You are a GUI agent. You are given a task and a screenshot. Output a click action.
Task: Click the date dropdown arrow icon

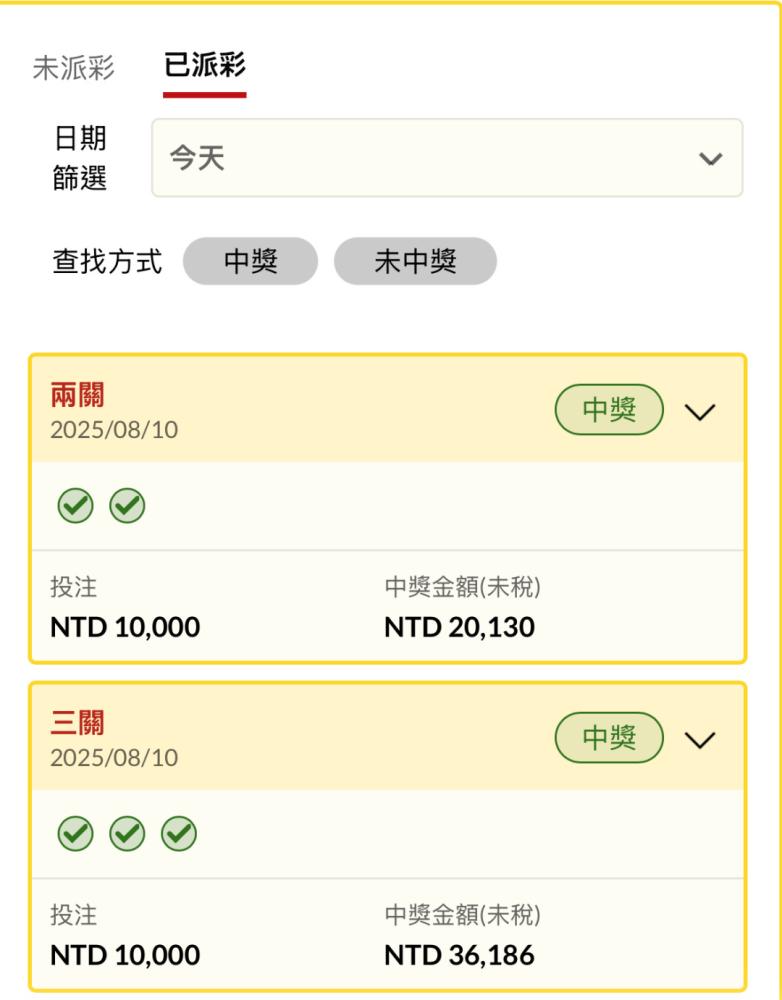[x=710, y=158]
